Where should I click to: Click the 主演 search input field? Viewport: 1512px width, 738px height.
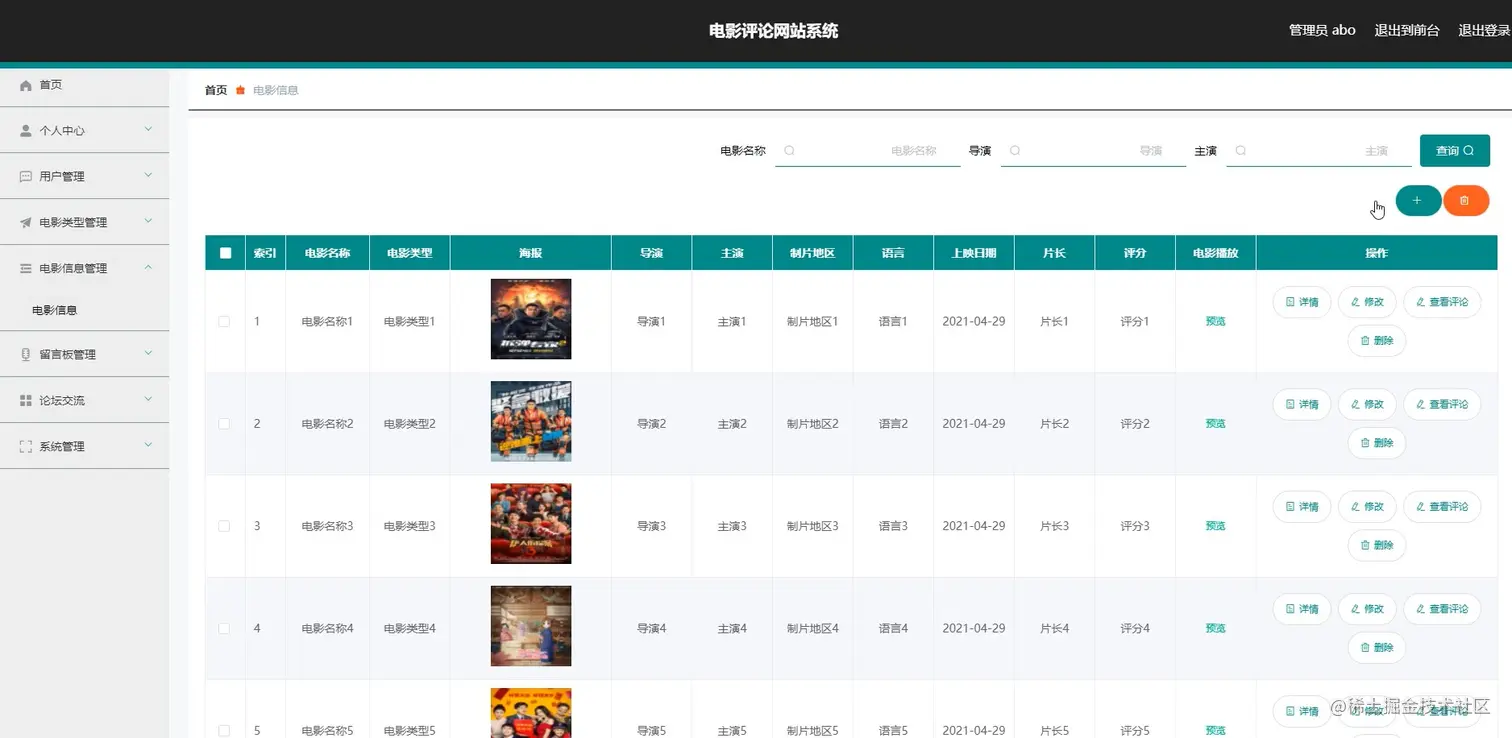click(1319, 151)
